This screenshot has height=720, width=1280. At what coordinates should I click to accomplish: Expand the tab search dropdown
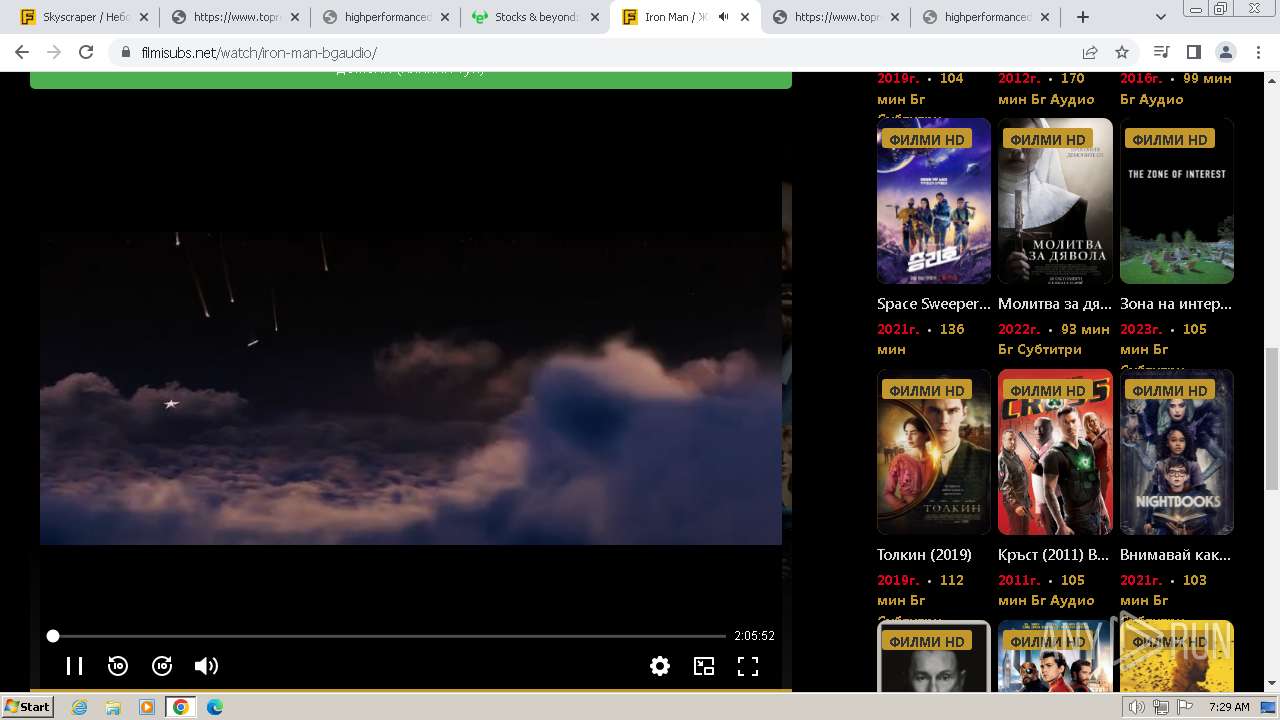coord(1161,17)
